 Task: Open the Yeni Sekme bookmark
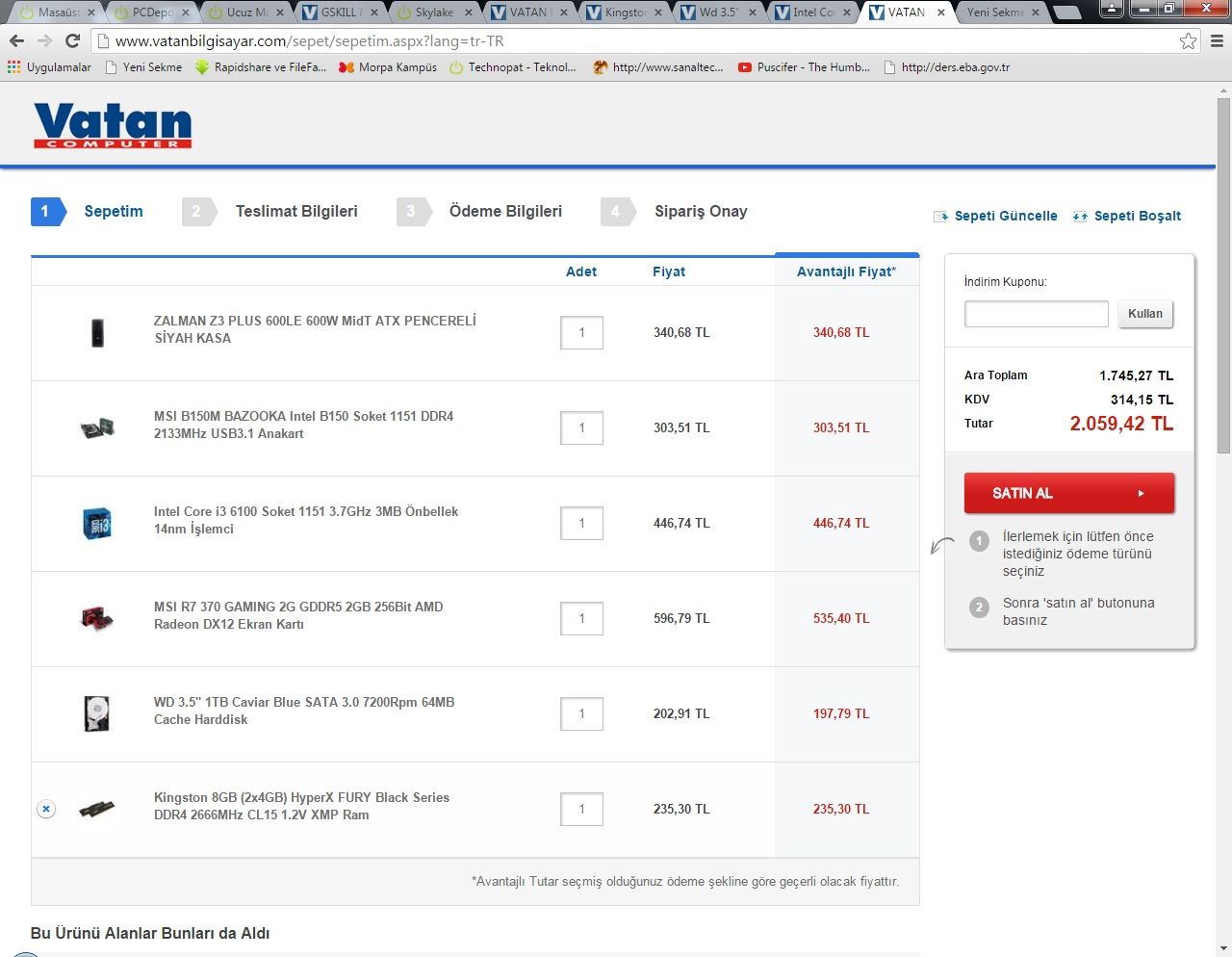point(143,67)
